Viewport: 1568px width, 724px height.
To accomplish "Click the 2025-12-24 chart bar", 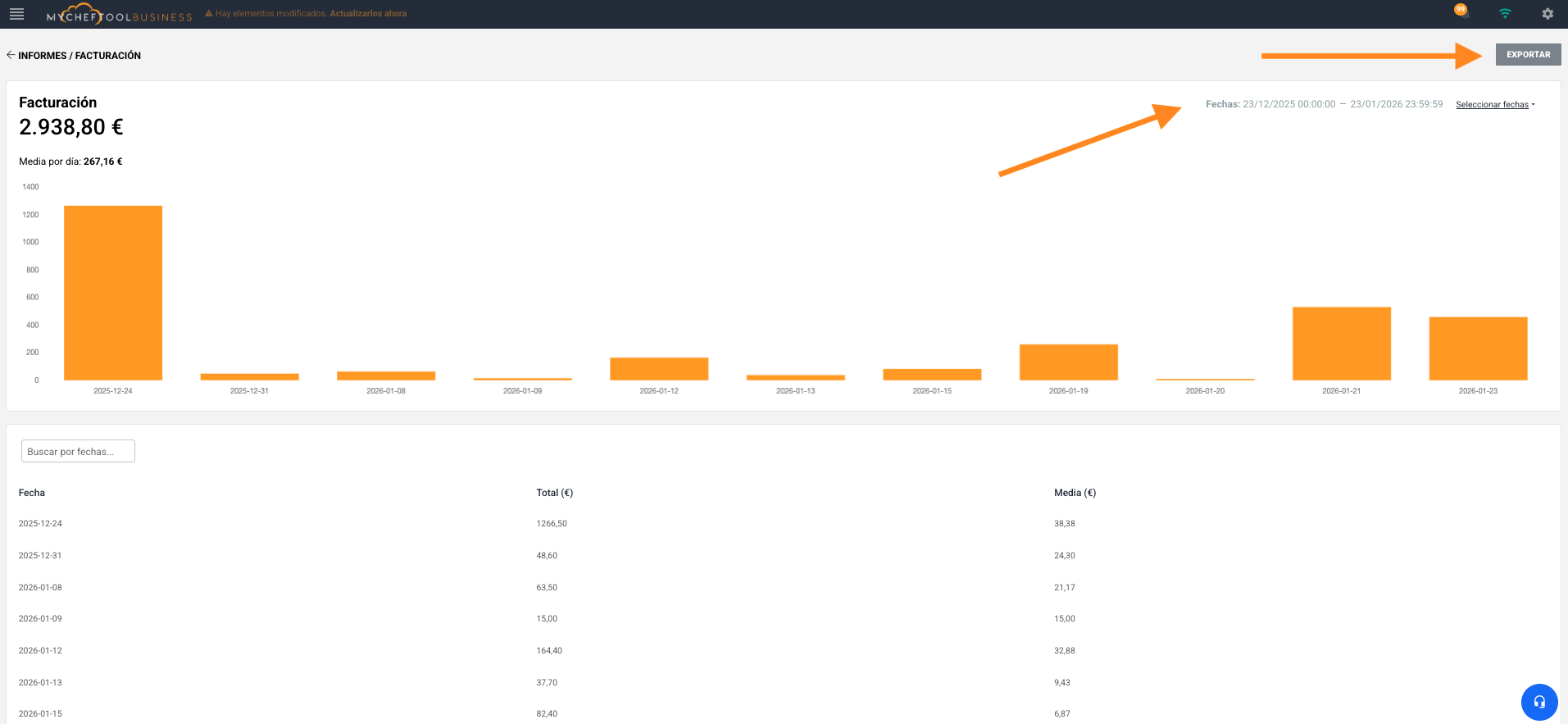I will 113,293.
